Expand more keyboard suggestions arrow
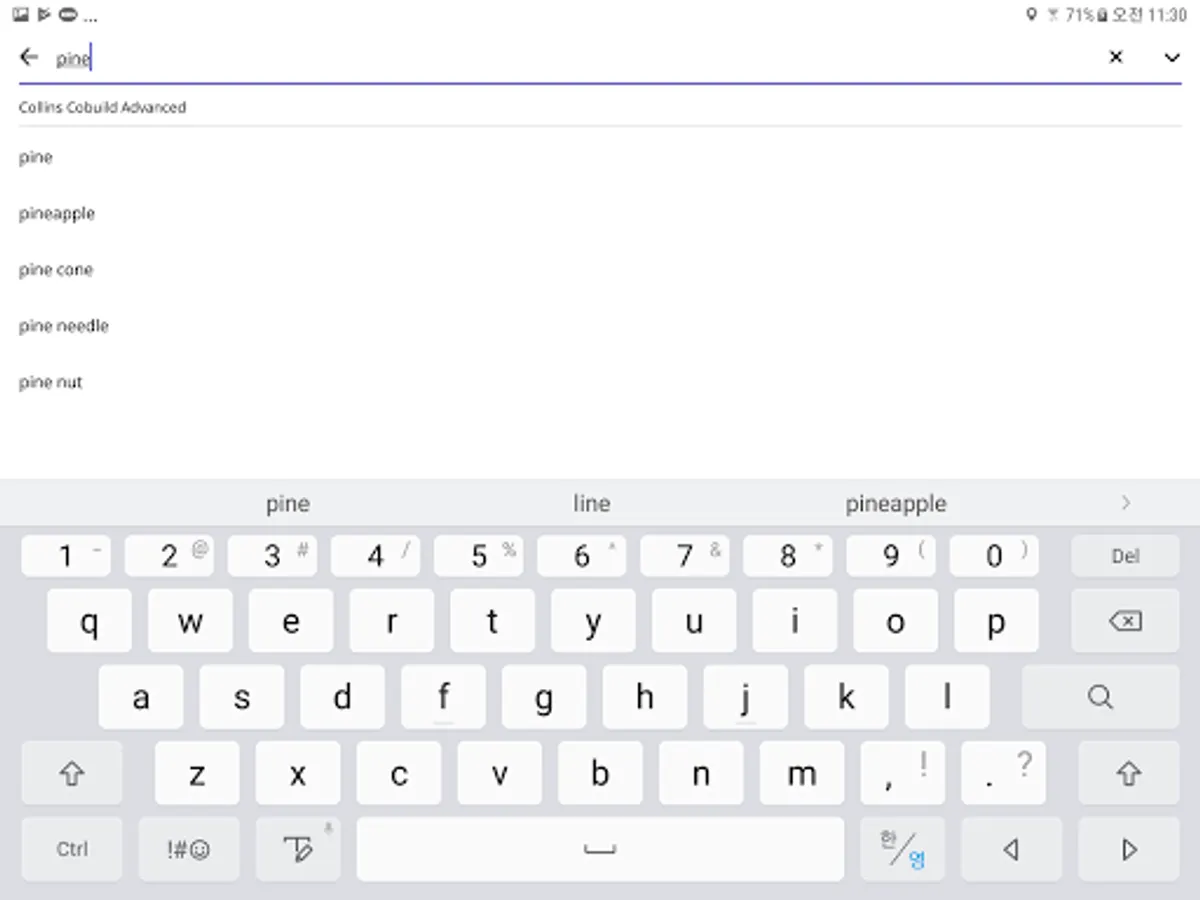The image size is (1200, 900). point(1126,503)
